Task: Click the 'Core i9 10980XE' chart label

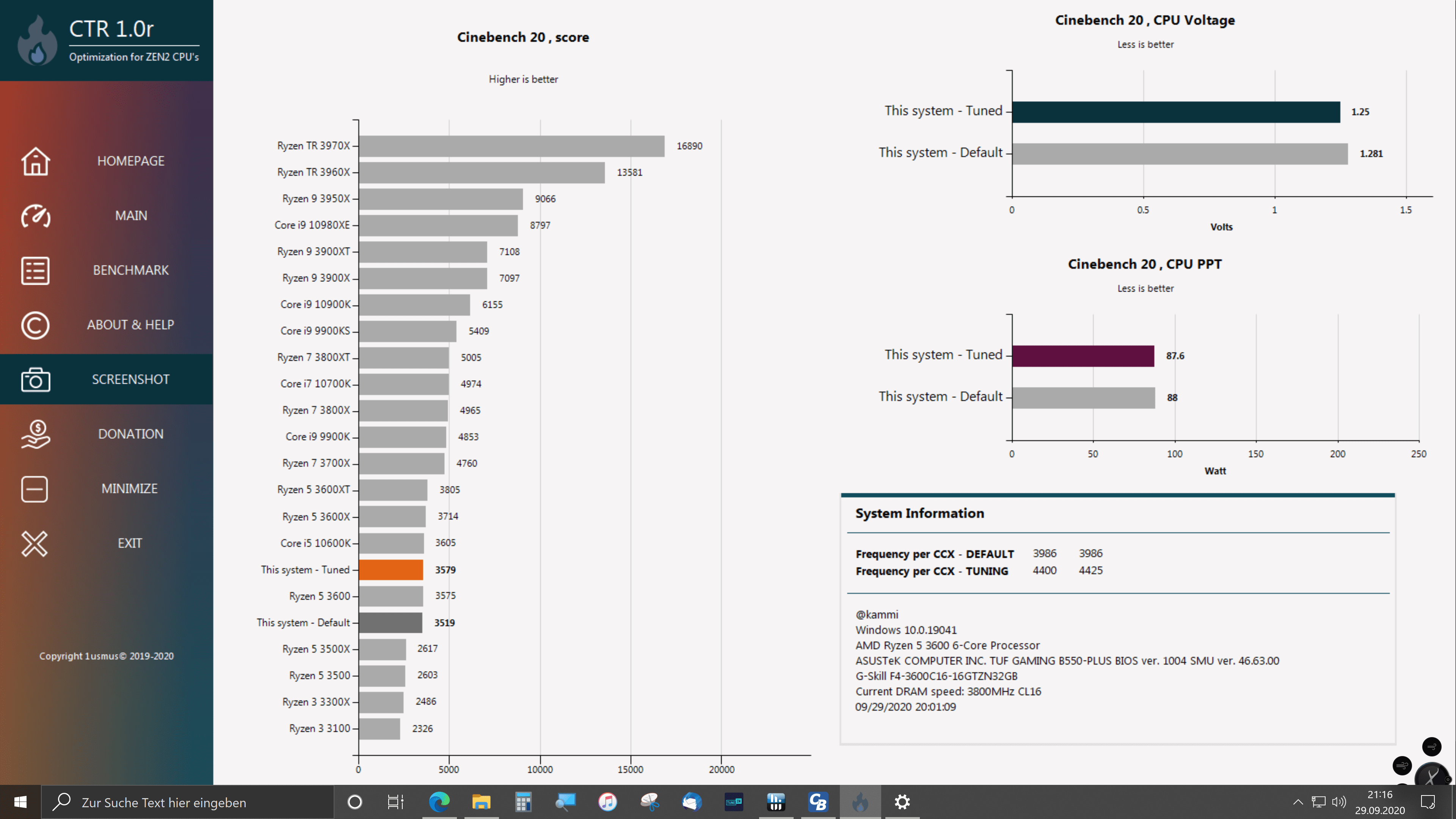Action: pos(312,225)
